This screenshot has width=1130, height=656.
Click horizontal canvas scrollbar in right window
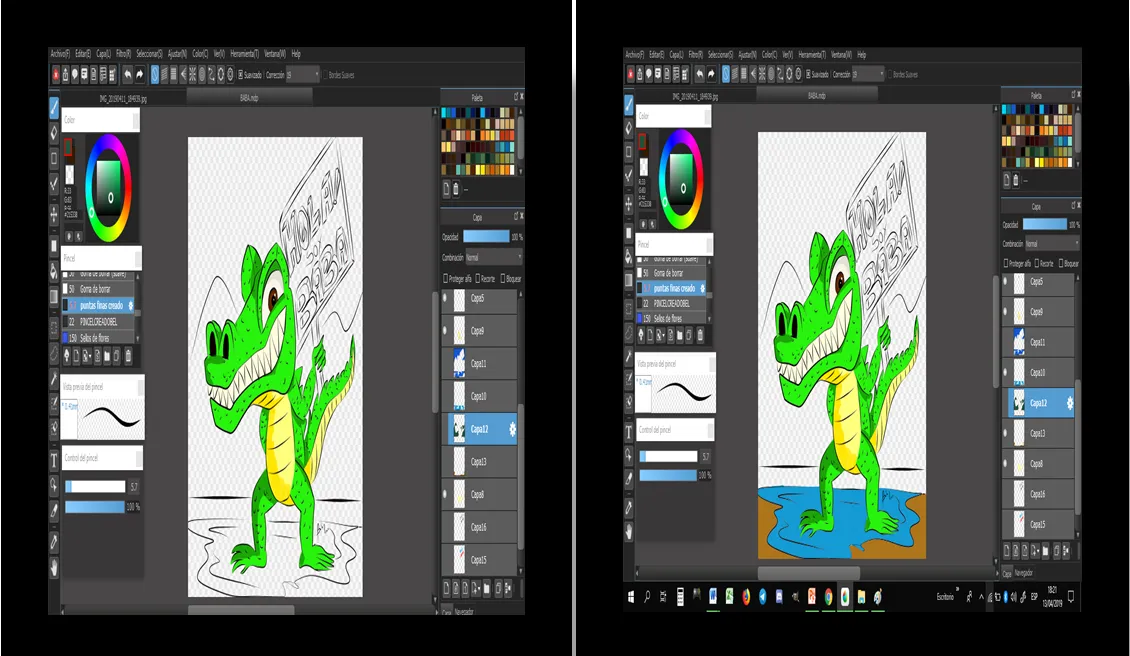click(x=809, y=572)
